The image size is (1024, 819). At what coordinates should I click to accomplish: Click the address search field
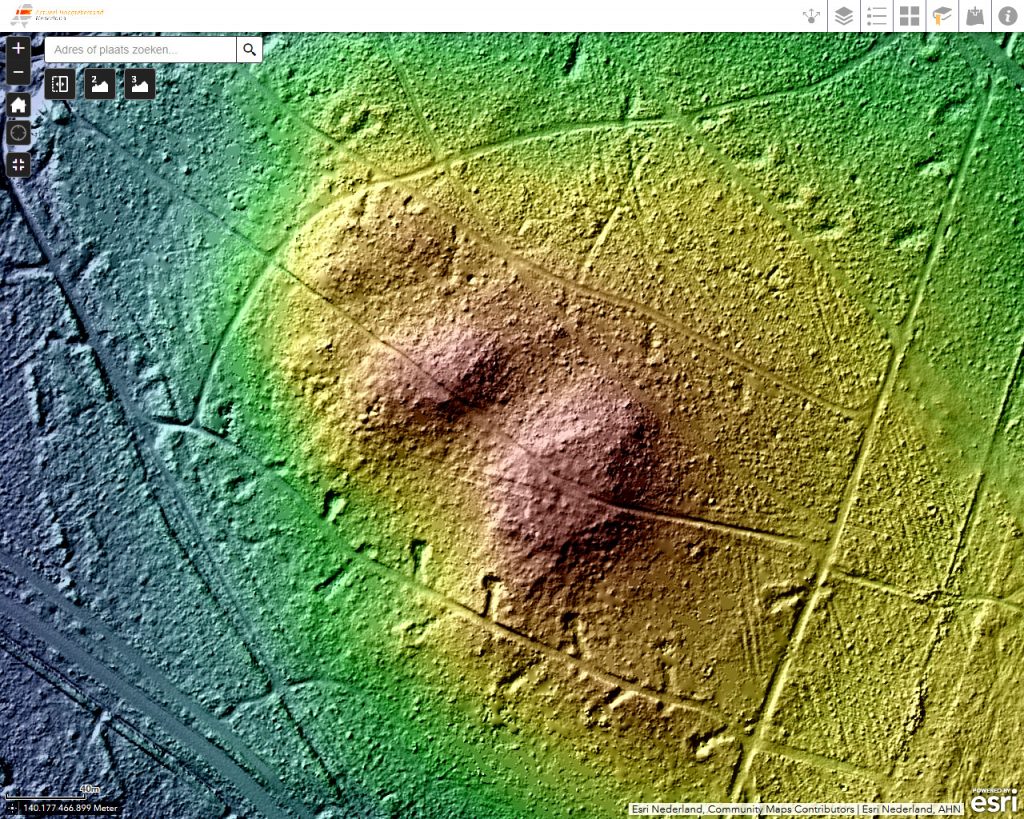pos(140,49)
